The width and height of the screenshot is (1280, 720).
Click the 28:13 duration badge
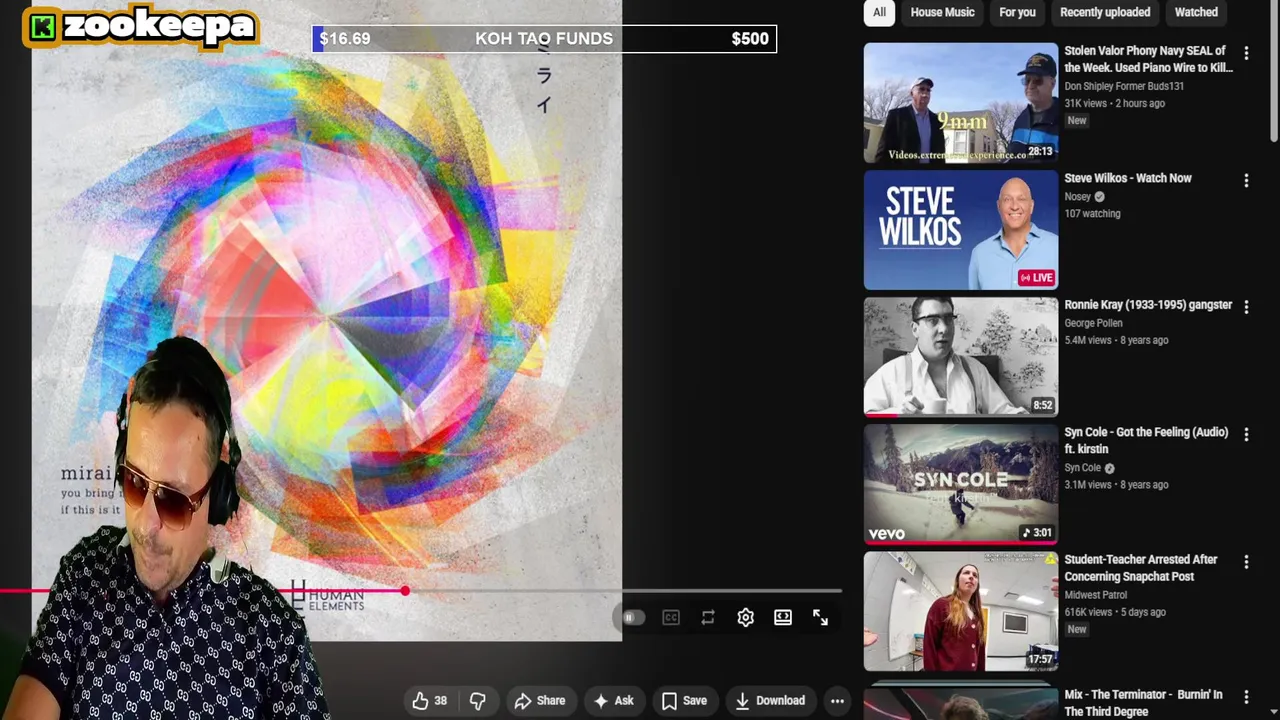pyautogui.click(x=1040, y=151)
